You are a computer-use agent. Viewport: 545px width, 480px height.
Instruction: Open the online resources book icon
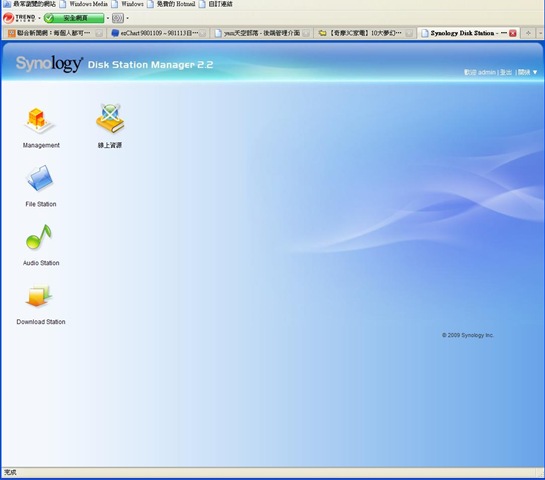tap(110, 119)
